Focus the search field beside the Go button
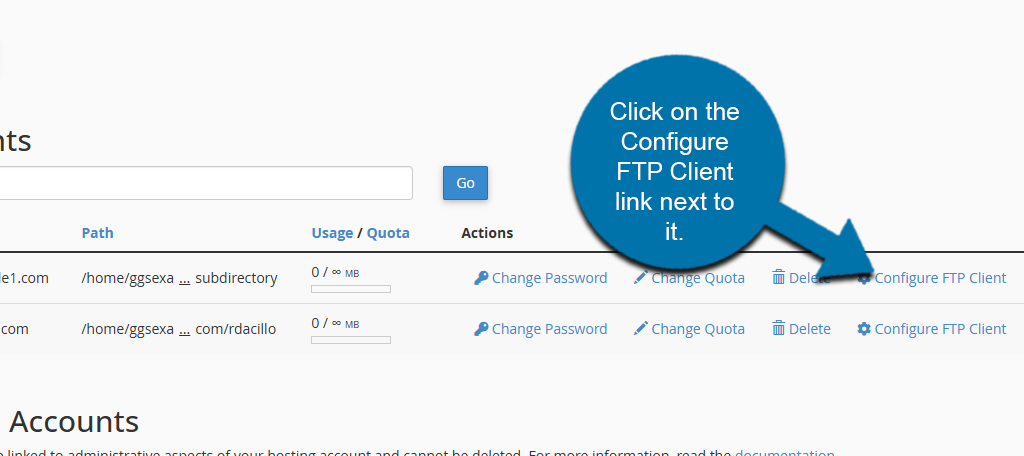1024x456 pixels. 200,183
